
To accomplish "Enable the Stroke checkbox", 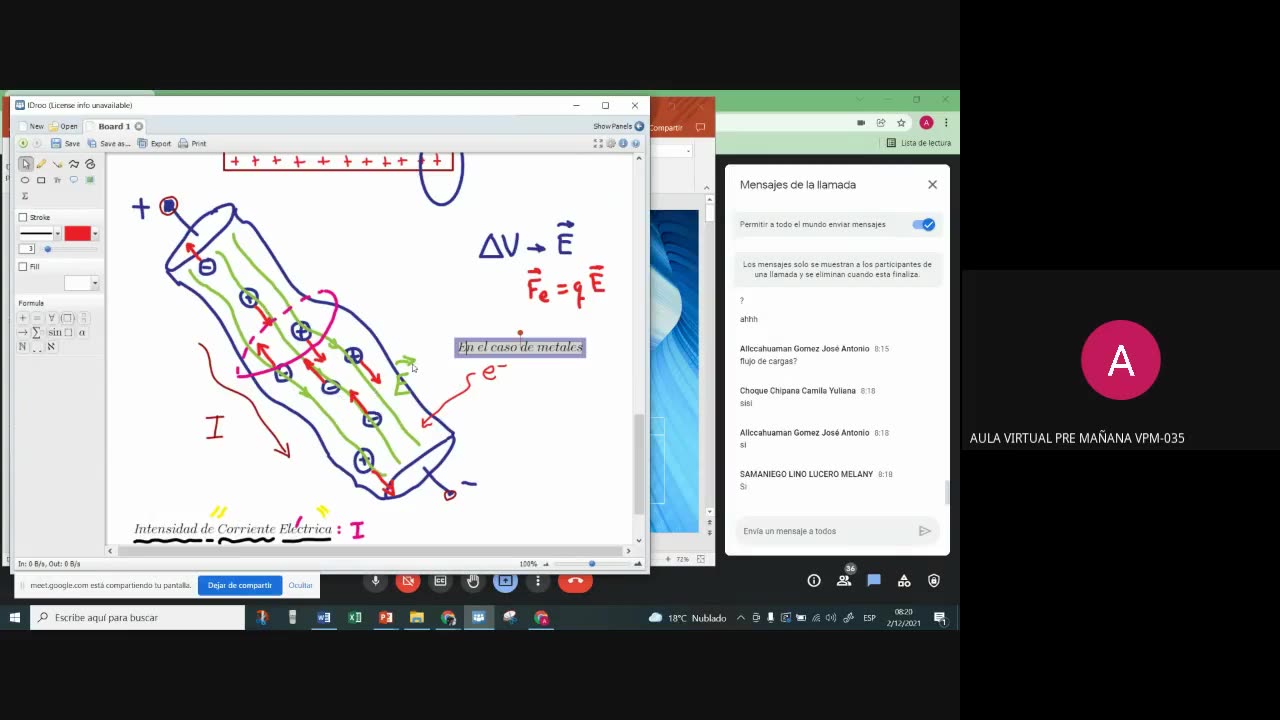I will pyautogui.click(x=23, y=217).
